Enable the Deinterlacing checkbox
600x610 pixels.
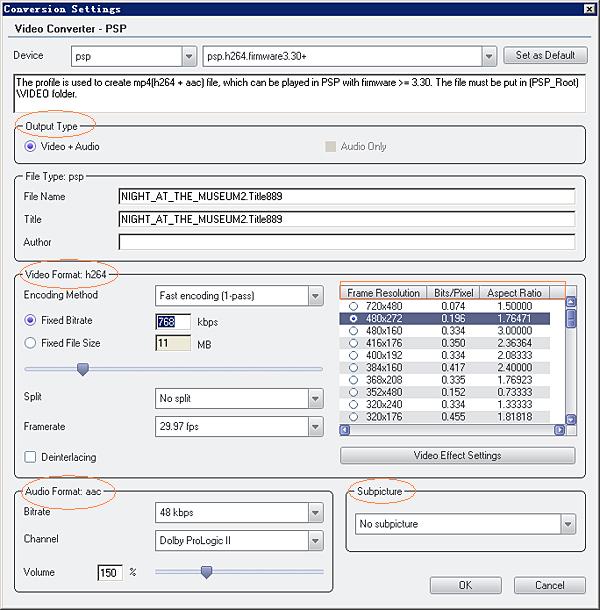pyautogui.click(x=30, y=457)
